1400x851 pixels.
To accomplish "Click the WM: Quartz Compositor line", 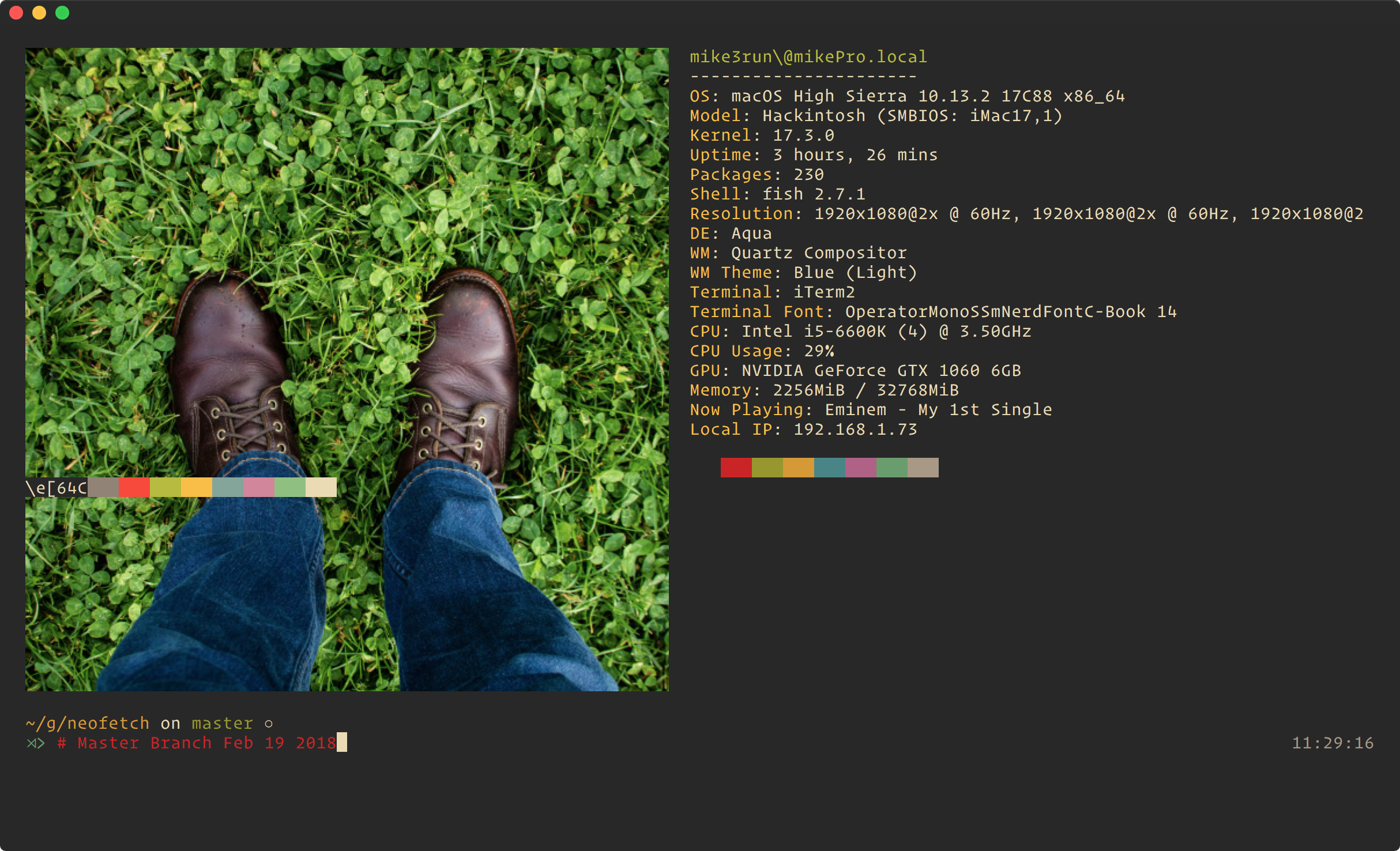I will point(799,253).
